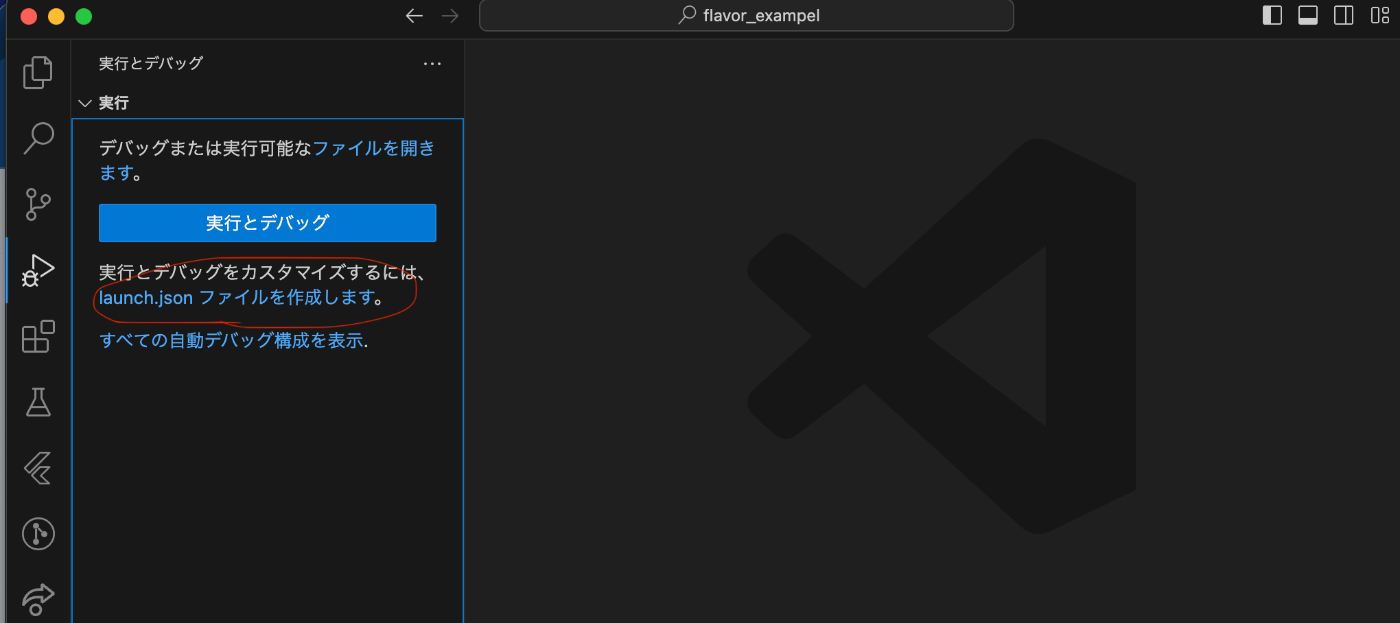Open the customize layout icon
This screenshot has height=623, width=1400.
point(1380,15)
